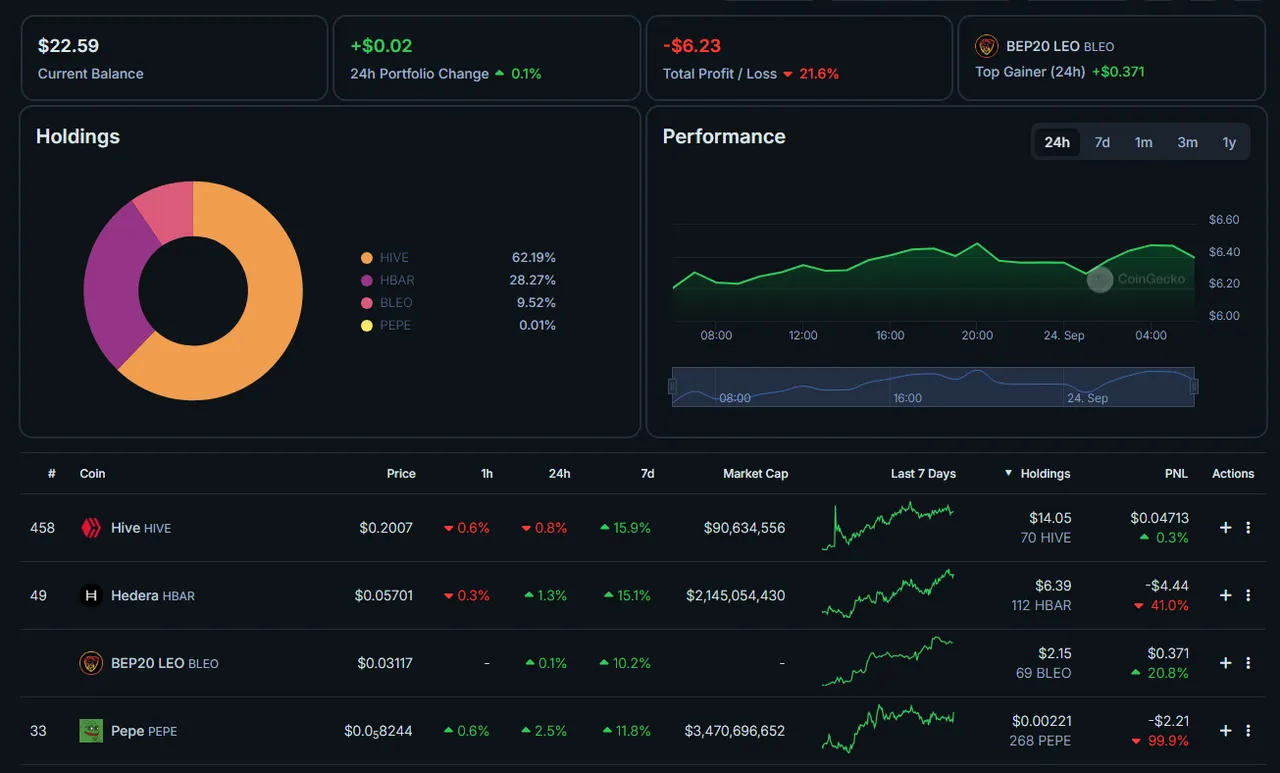Click the BLEO icon in Top Gainer card
The height and width of the screenshot is (773, 1280).
tap(987, 46)
